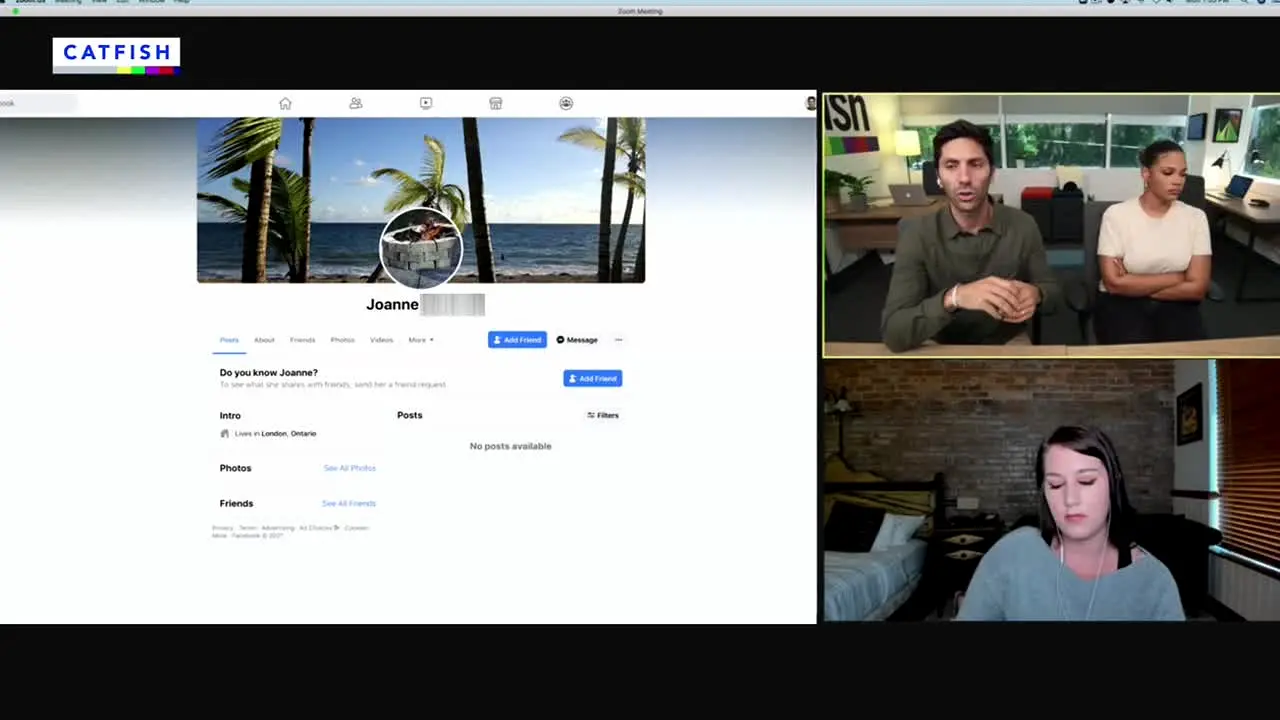The image size is (1280, 720).
Task: Open the posts Filters button
Action: tap(603, 415)
